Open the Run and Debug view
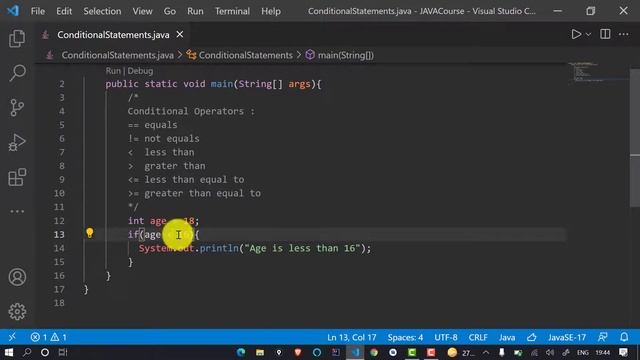 pyautogui.click(x=17, y=142)
